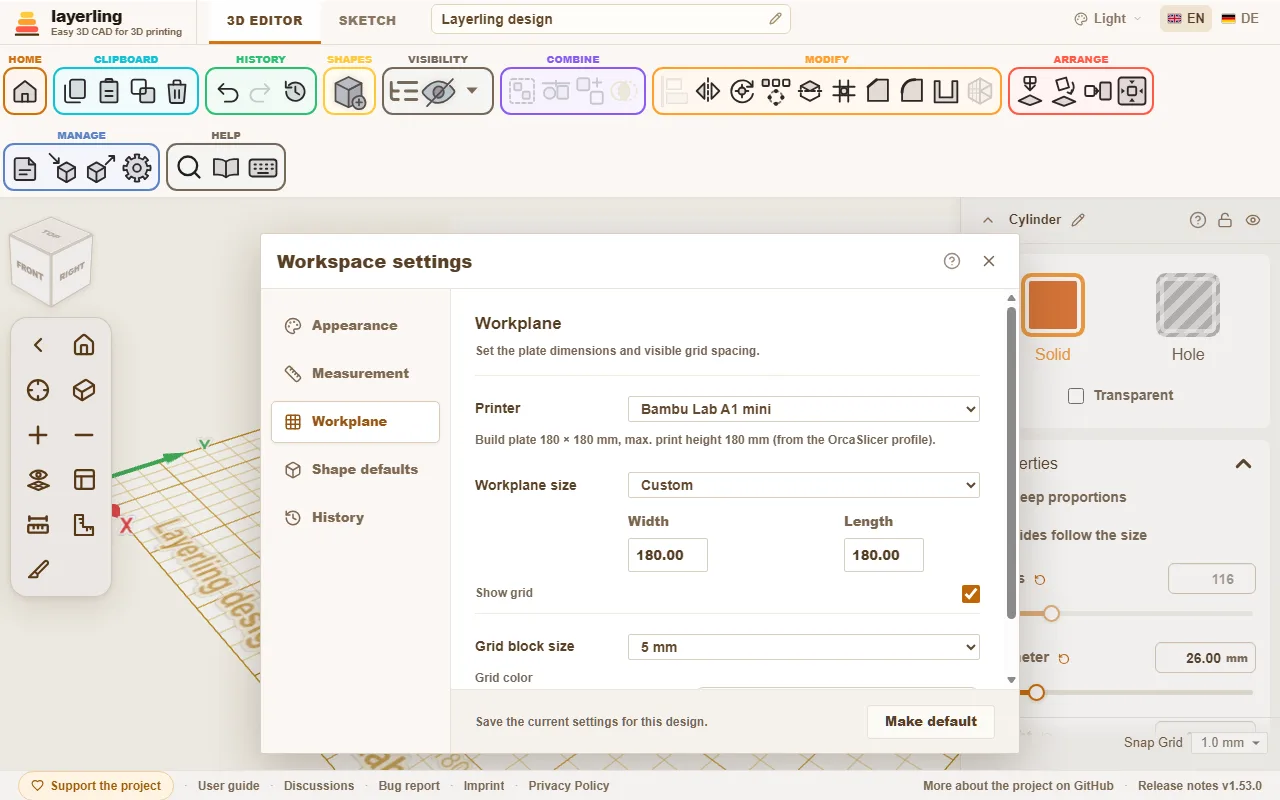This screenshot has width=1280, height=800.
Task: Open the user guide book icon
Action: coord(226,168)
